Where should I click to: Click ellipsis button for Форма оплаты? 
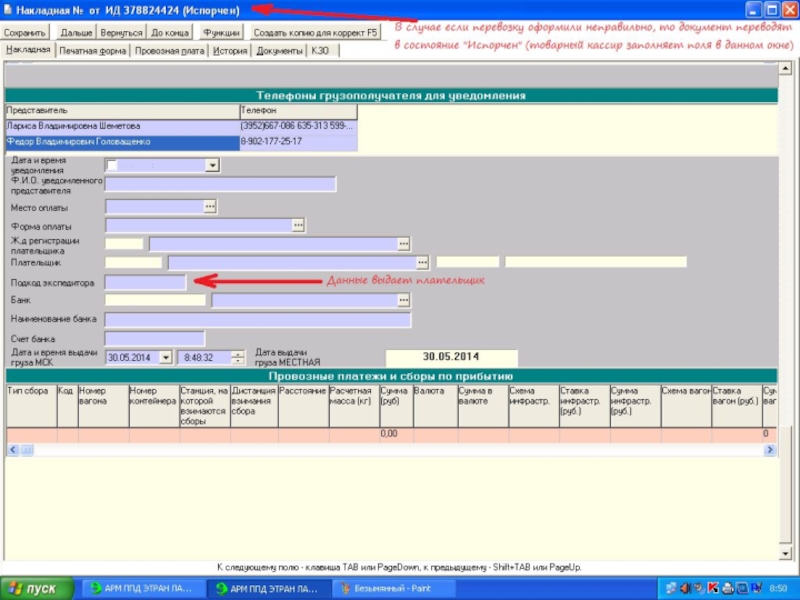[x=298, y=226]
